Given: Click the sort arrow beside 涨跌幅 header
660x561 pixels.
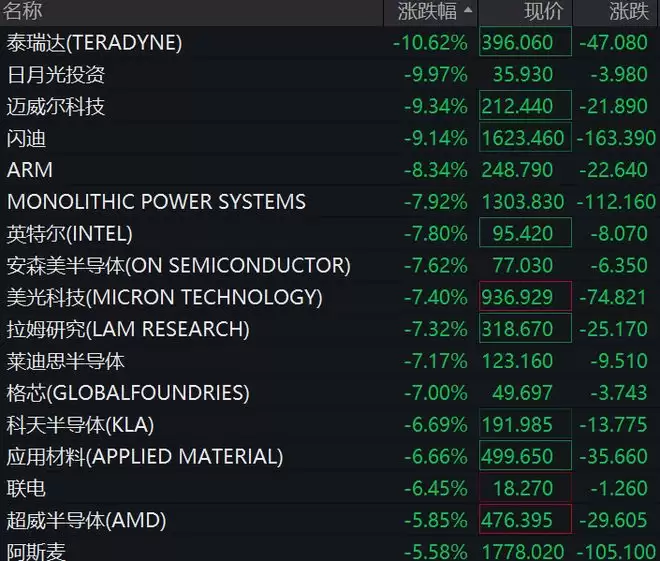Looking at the screenshot, I should pyautogui.click(x=468, y=10).
